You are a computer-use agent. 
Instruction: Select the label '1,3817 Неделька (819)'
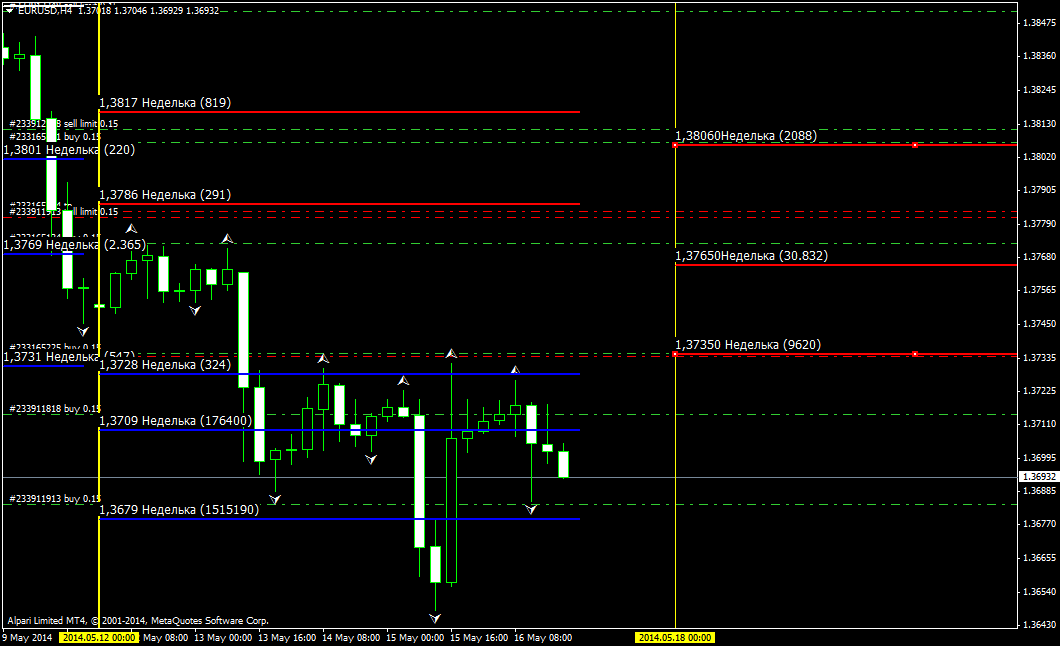165,103
